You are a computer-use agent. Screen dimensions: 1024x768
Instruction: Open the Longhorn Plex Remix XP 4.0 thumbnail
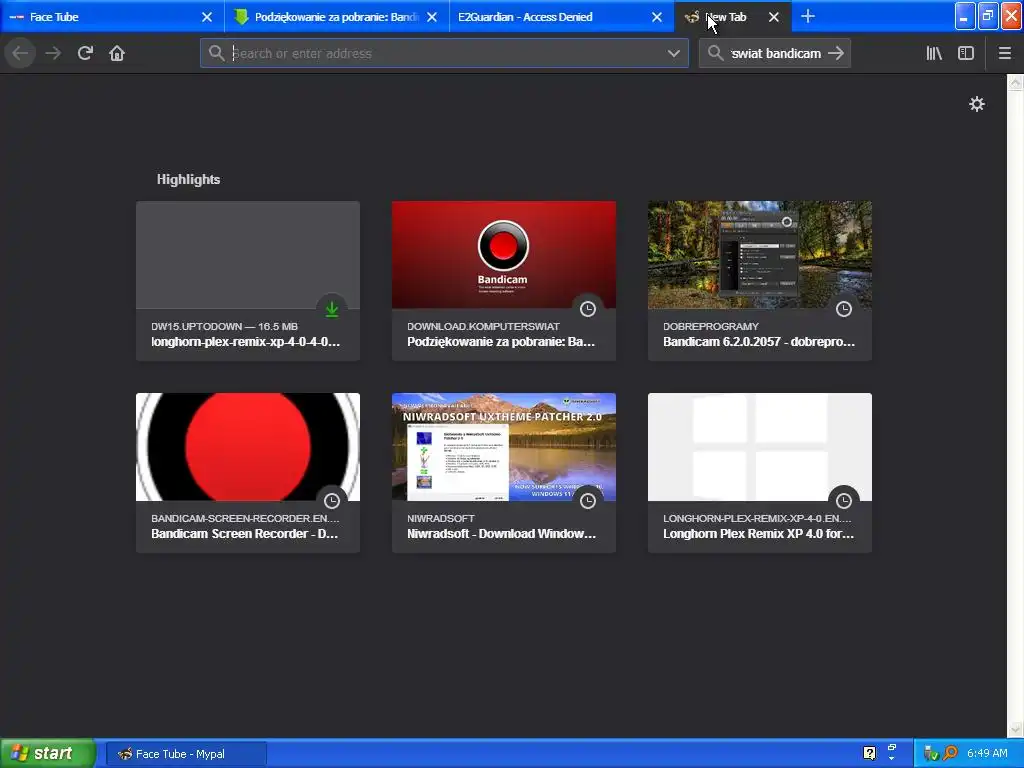click(x=760, y=447)
